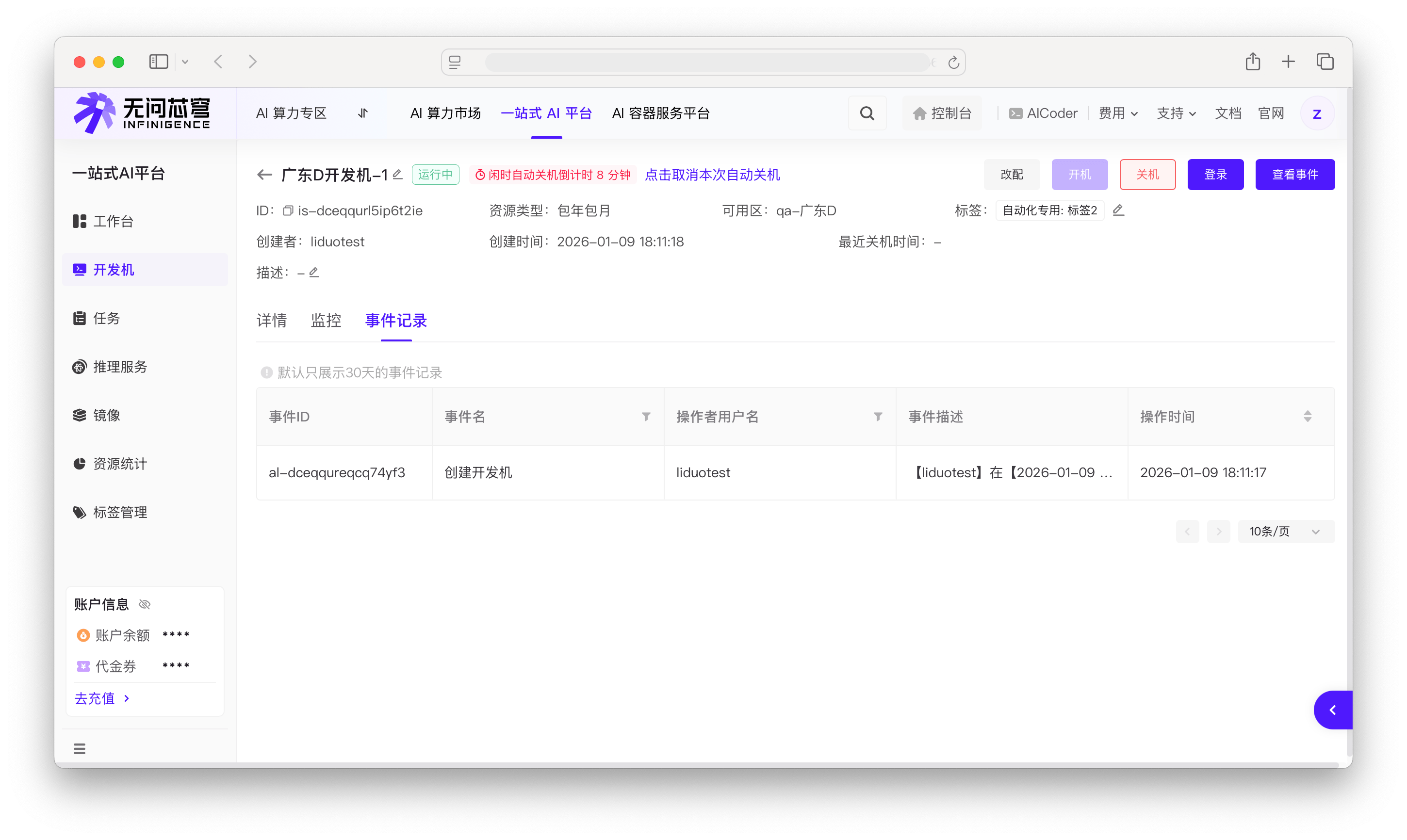Image resolution: width=1407 pixels, height=840 pixels.
Task: Toggle sort order on 操作时间 column
Action: (x=1308, y=417)
